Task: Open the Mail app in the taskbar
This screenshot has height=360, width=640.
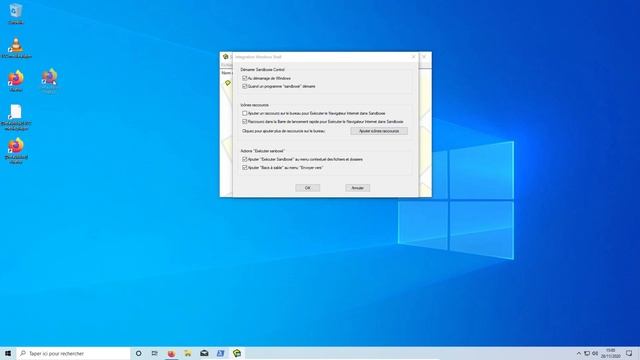Action: coord(204,353)
